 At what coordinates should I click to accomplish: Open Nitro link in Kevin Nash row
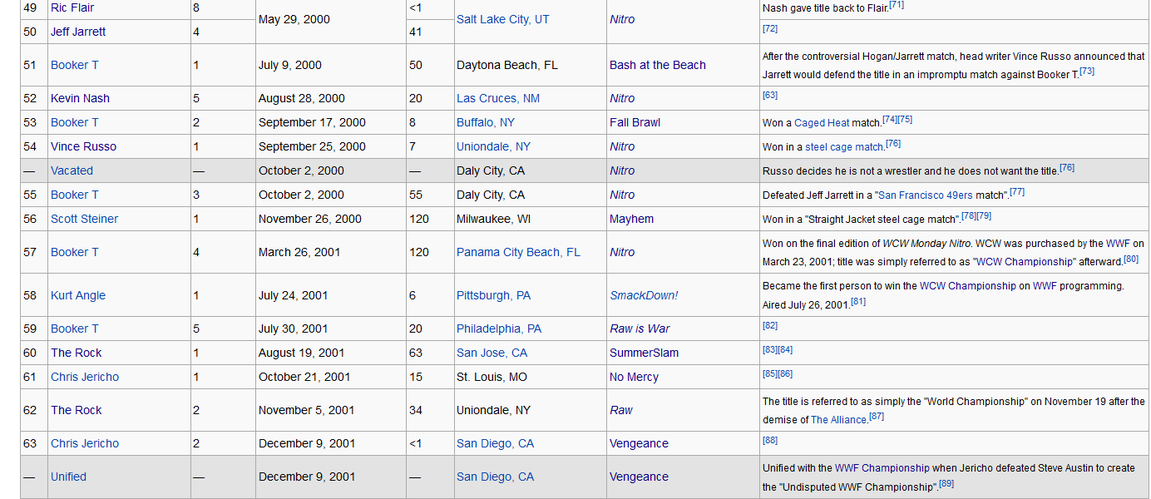click(622, 98)
